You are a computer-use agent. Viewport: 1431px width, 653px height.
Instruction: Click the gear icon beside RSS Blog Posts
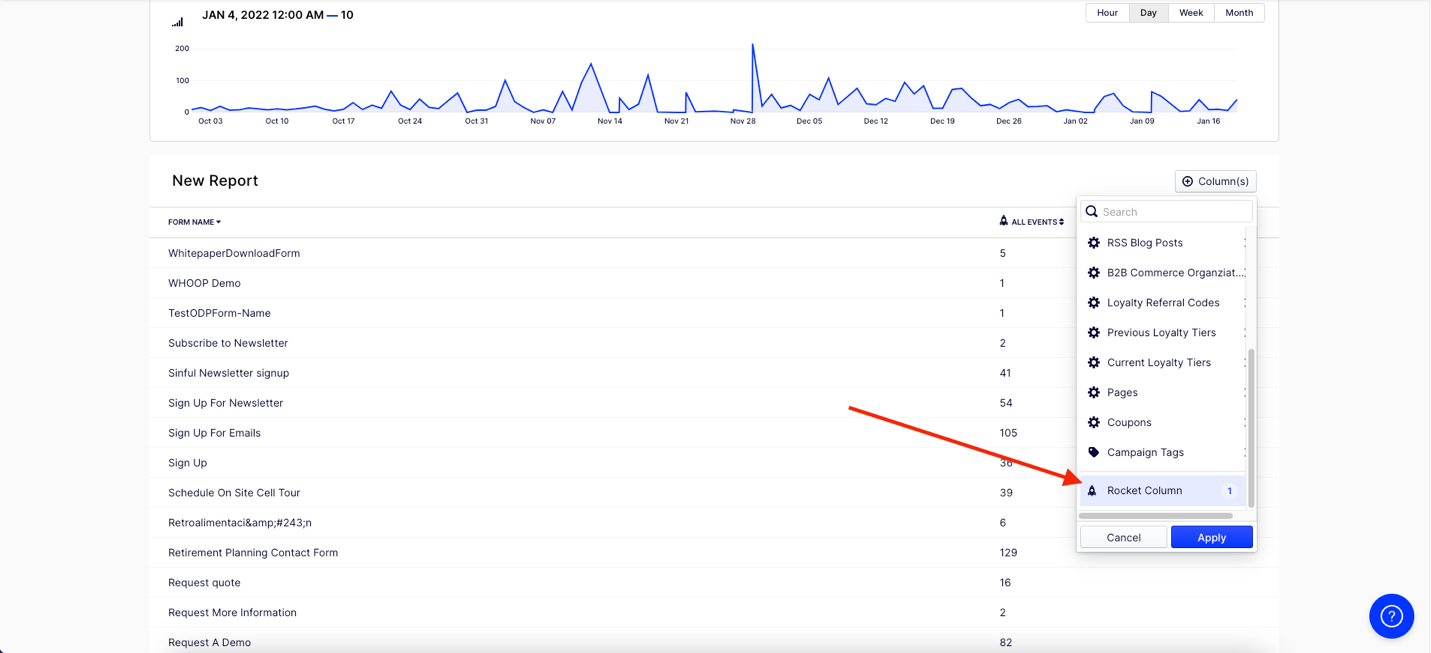tap(1093, 243)
